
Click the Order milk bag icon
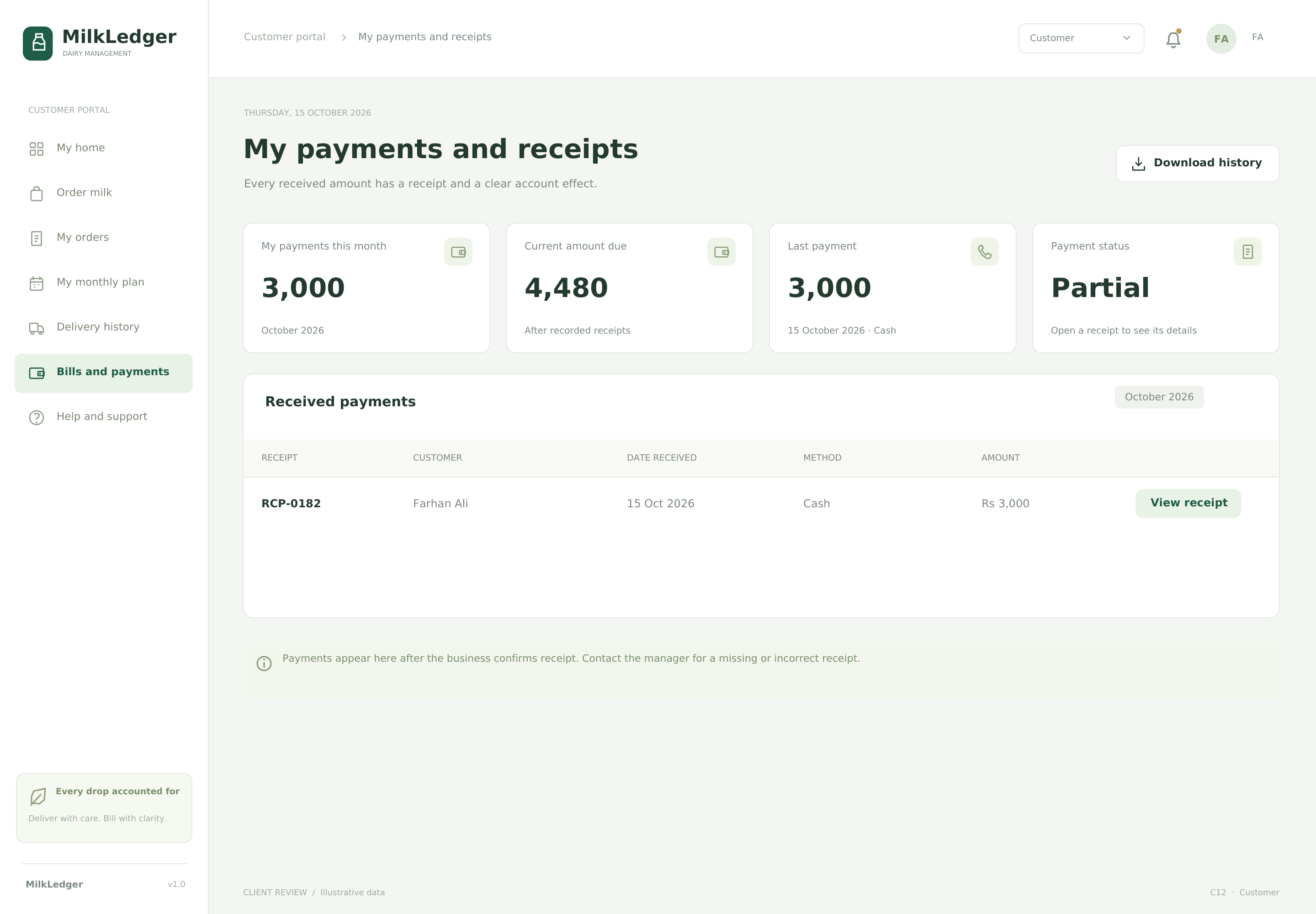tap(37, 194)
